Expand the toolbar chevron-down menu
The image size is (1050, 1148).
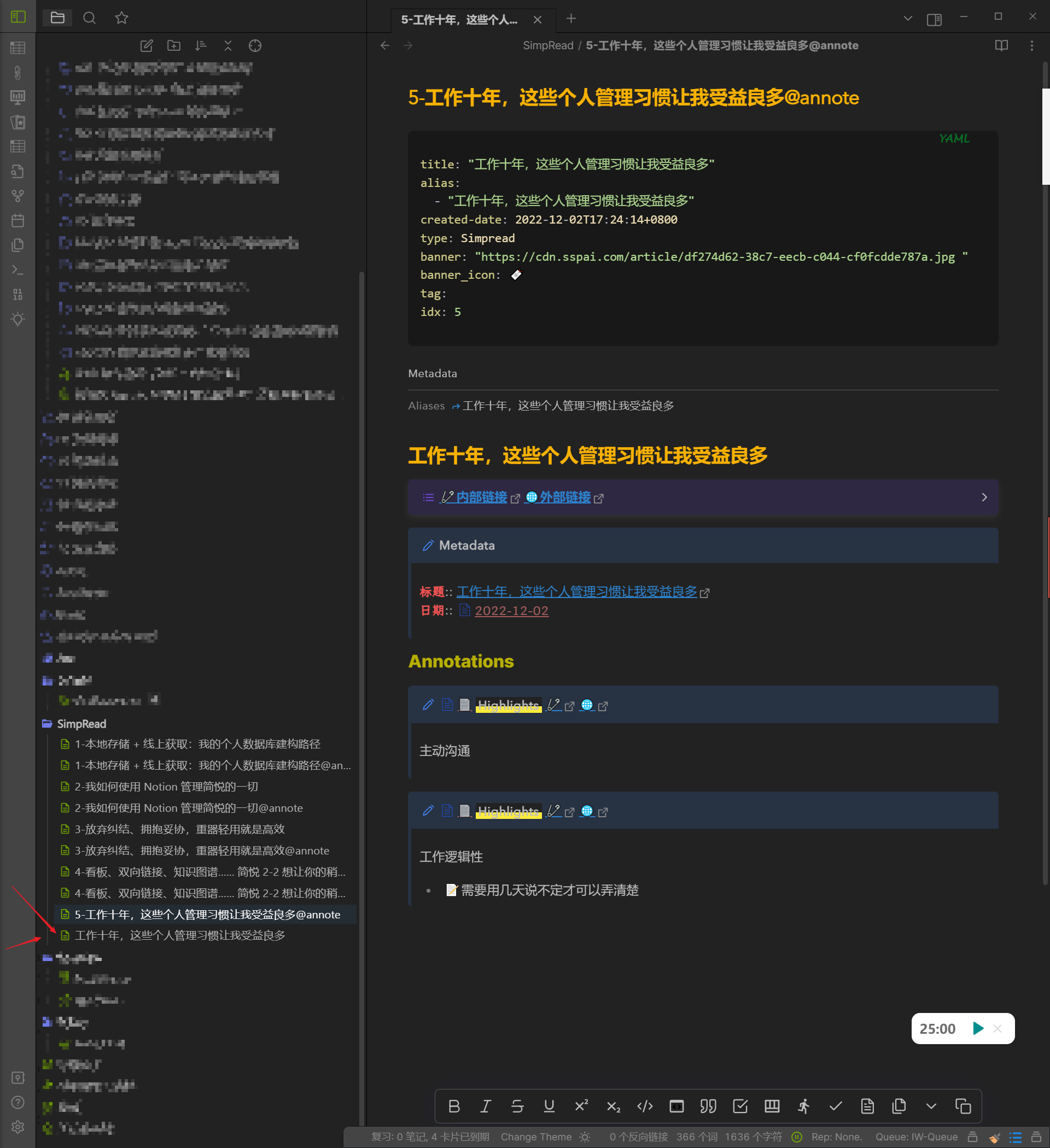(931, 1106)
